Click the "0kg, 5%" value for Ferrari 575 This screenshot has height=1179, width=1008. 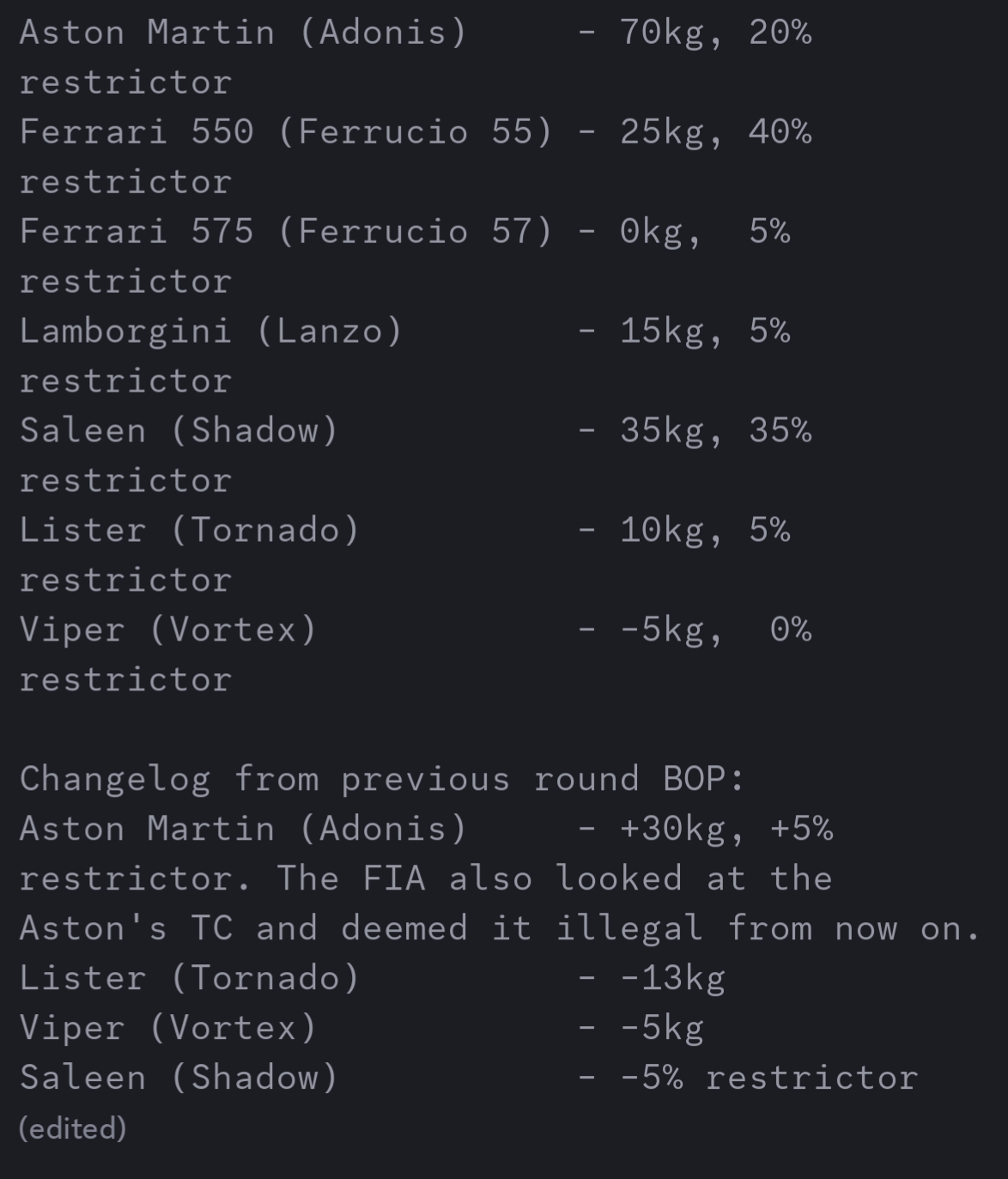pos(704,232)
